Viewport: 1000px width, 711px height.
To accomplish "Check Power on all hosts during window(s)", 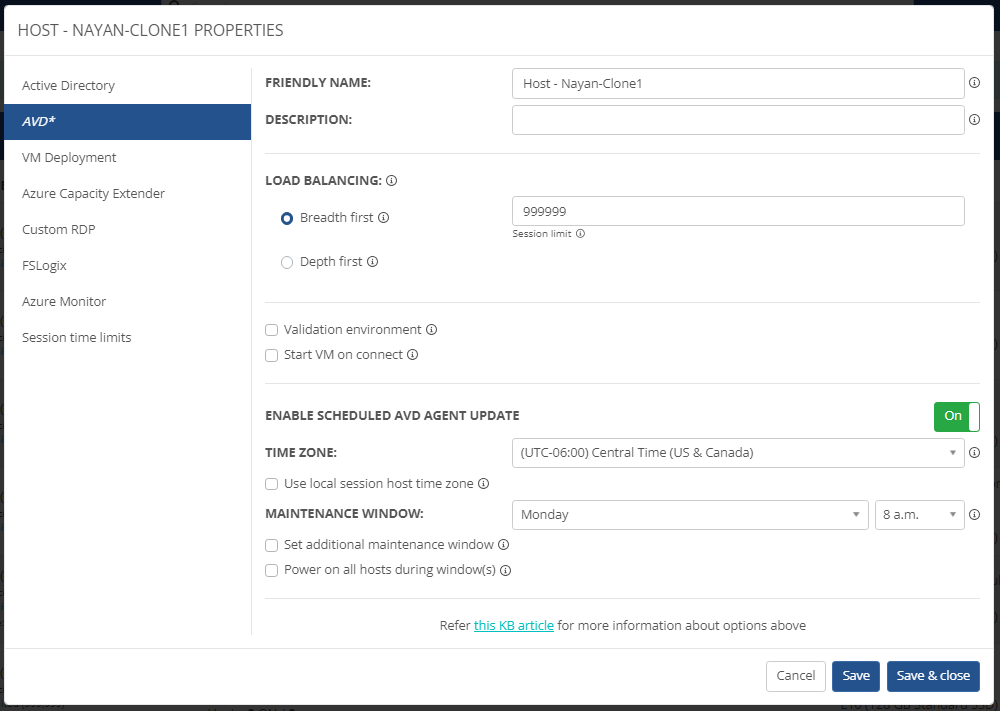I will [271, 571].
